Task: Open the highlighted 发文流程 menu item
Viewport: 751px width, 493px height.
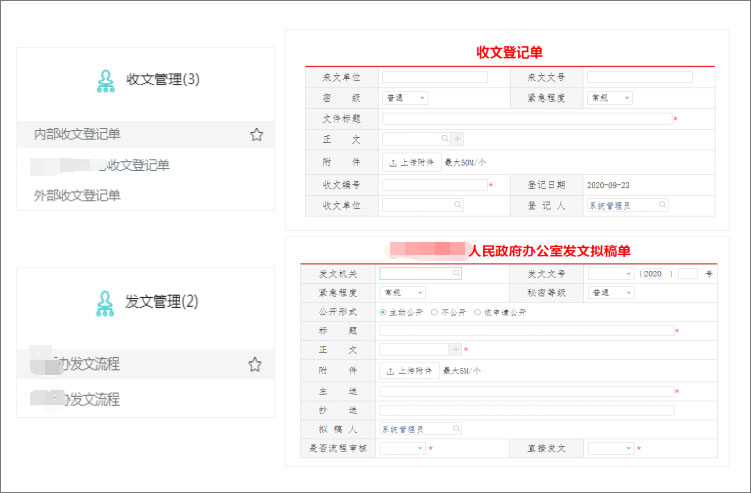Action: pos(146,364)
